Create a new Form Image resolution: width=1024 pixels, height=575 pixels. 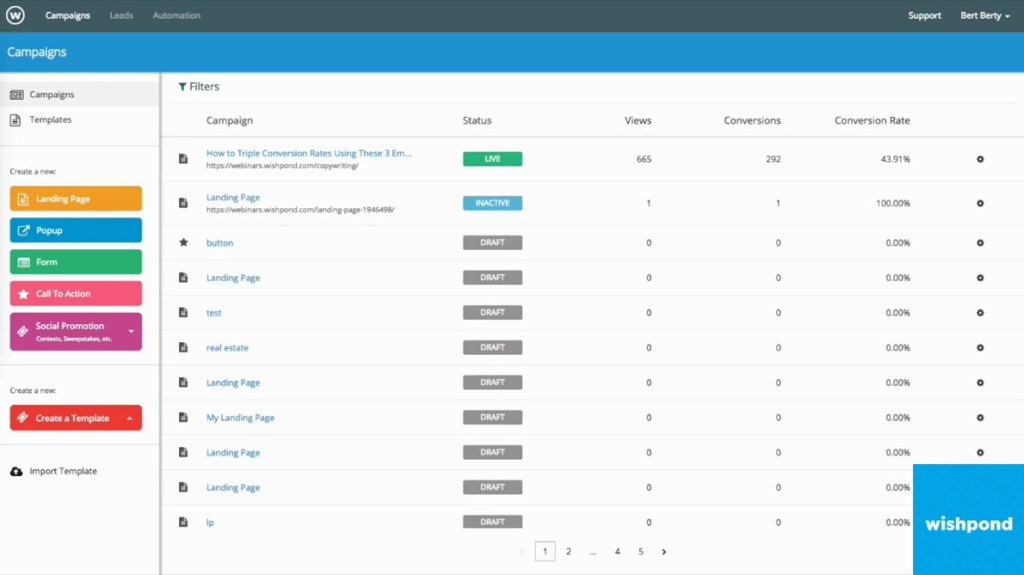(76, 262)
